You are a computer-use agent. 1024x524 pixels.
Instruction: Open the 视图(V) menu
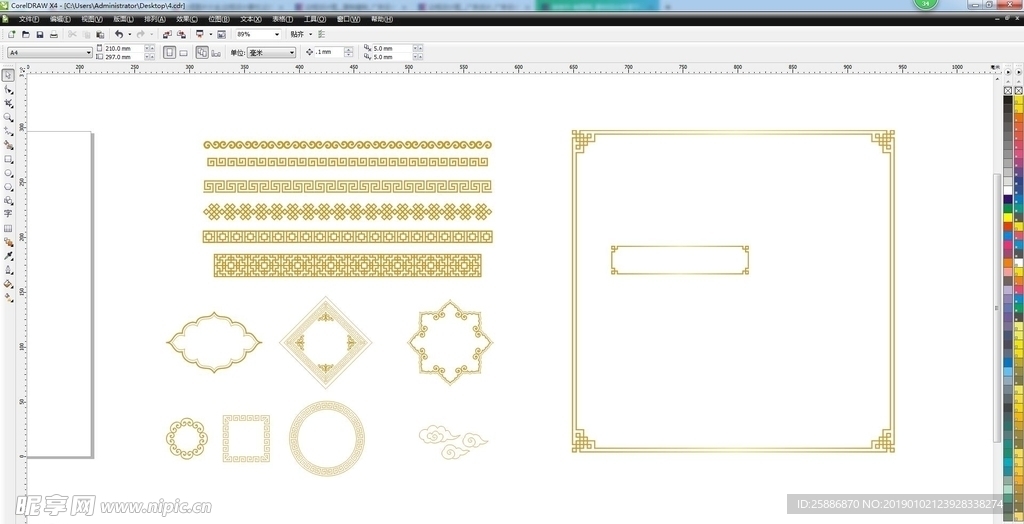[x=92, y=20]
